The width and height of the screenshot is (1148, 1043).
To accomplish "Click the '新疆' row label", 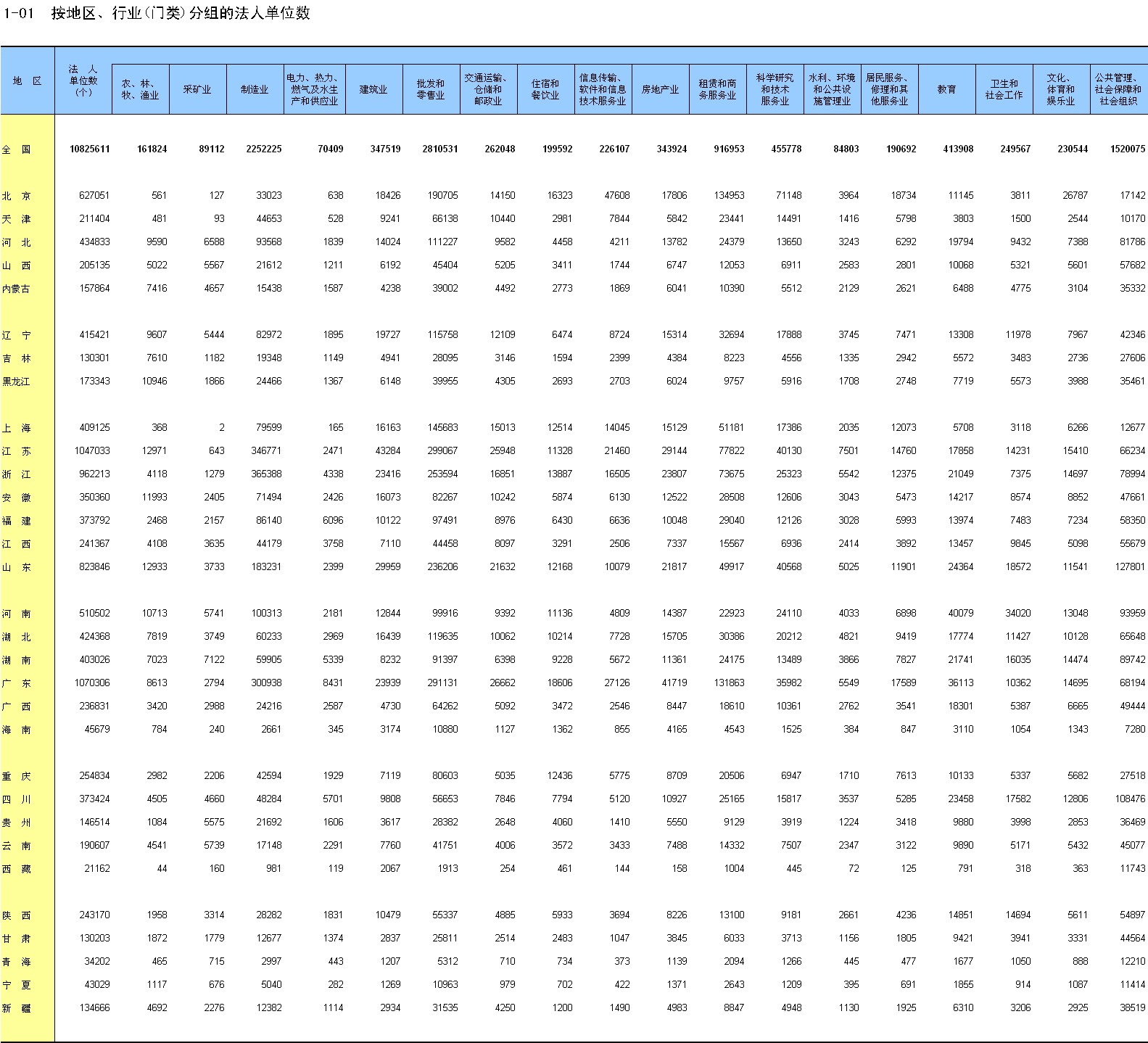I will (16, 1008).
